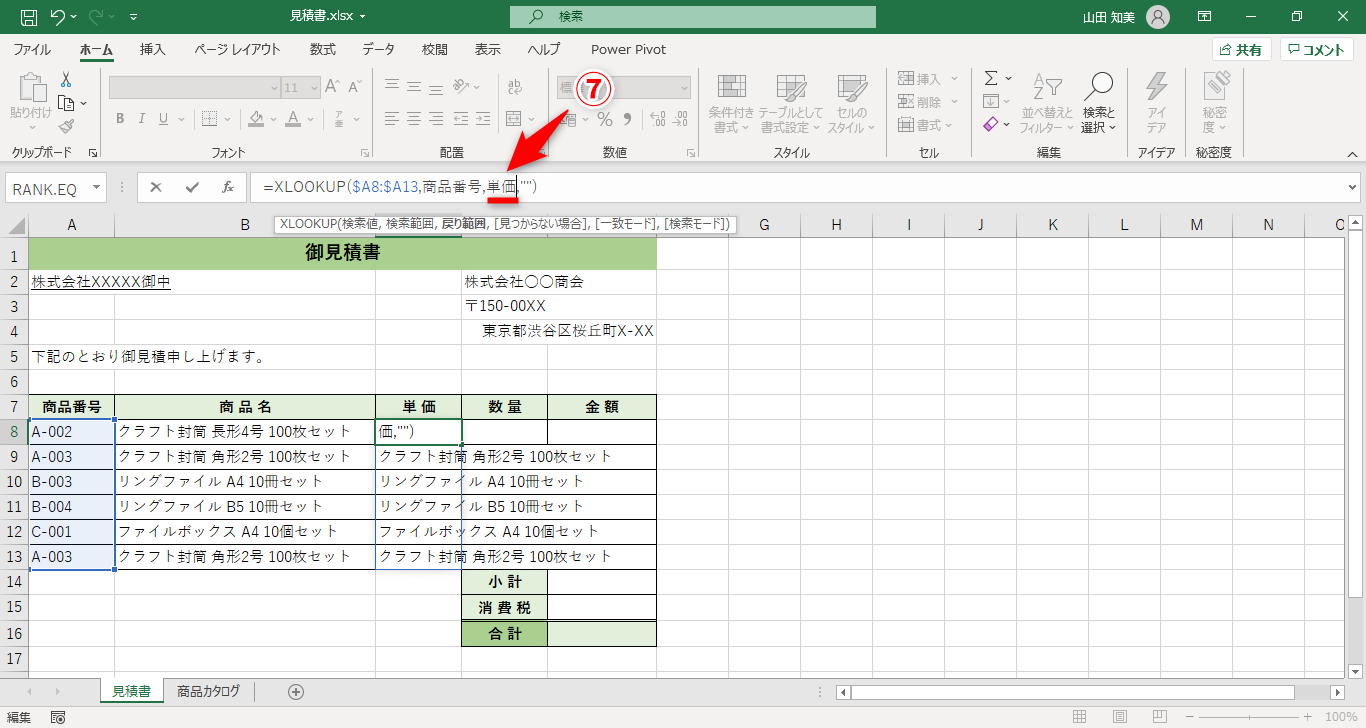Viewport: 1366px width, 728px height.
Task: Toggle align right
Action: [x=438, y=119]
